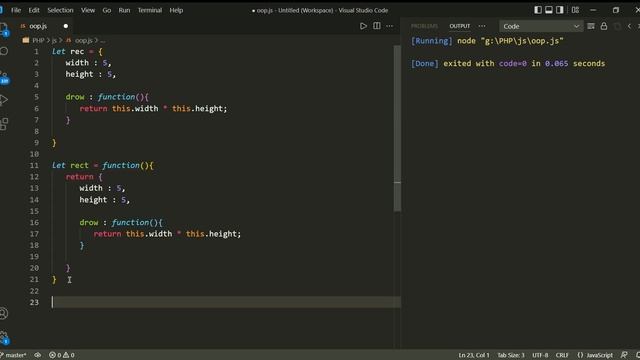Click js folder in breadcrumb

click(x=54, y=40)
